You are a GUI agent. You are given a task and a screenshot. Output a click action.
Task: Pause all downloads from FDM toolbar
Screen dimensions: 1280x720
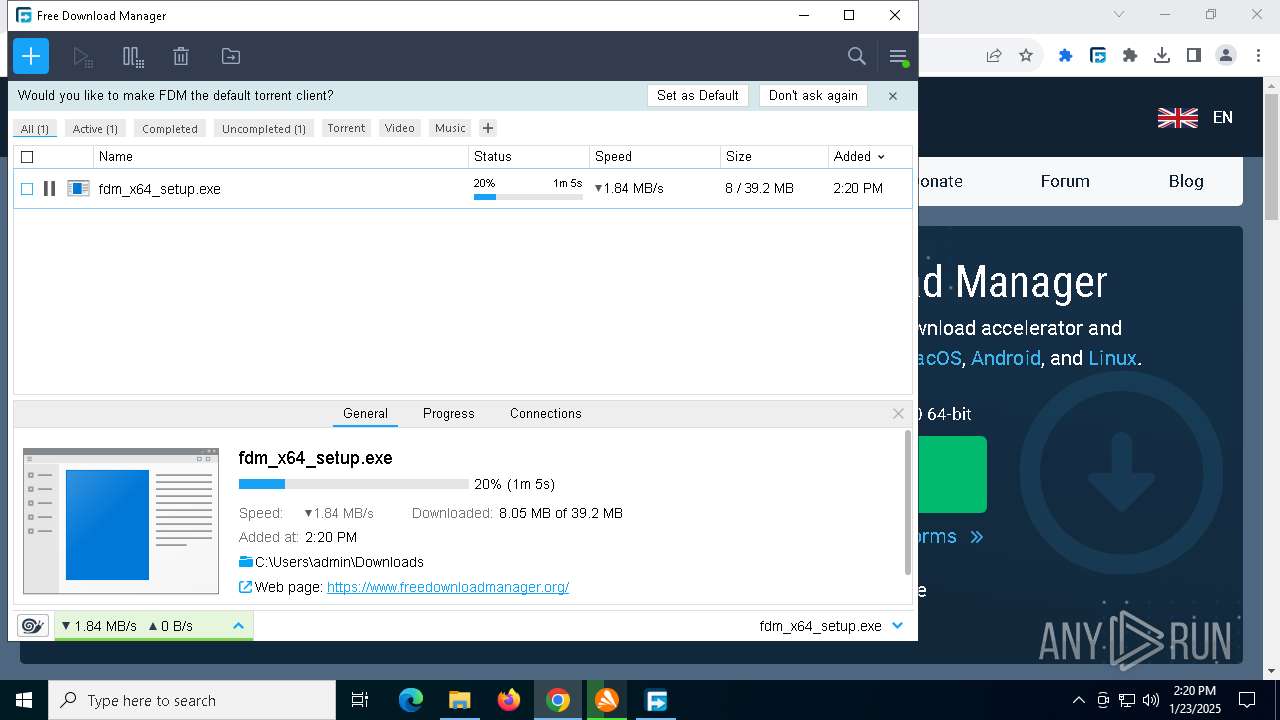tap(133, 57)
